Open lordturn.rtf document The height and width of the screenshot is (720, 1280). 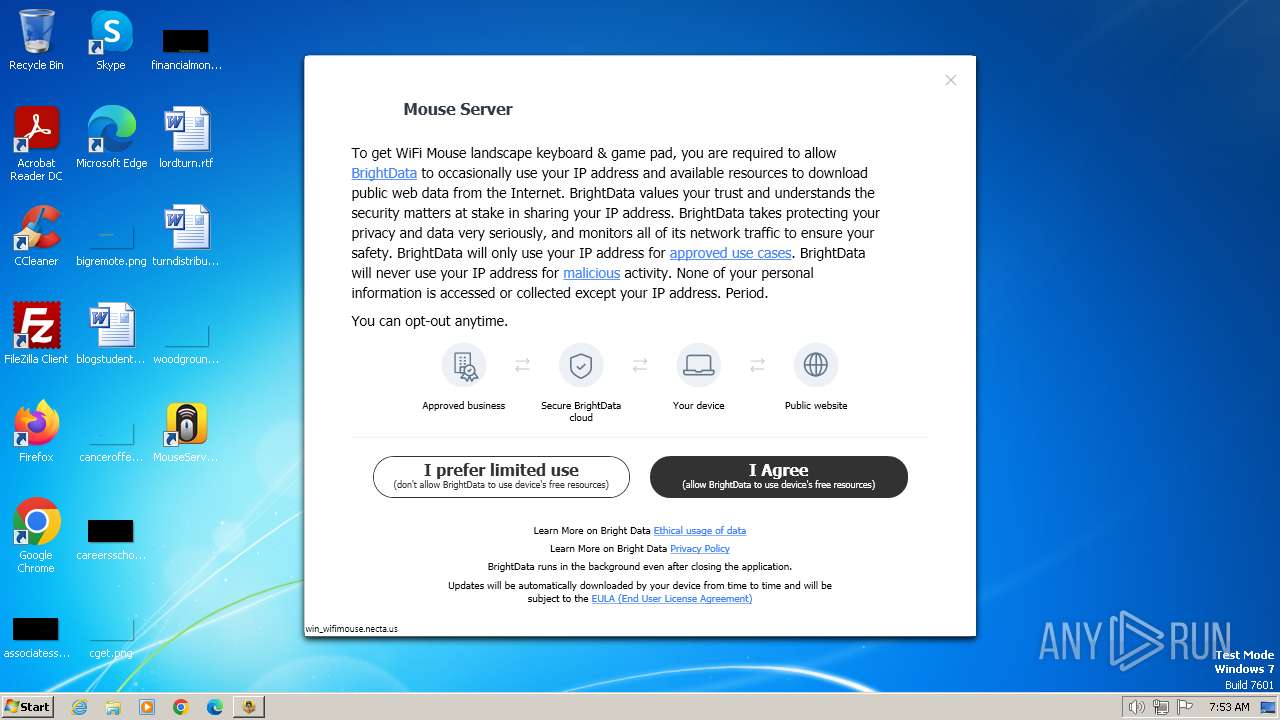tap(186, 138)
